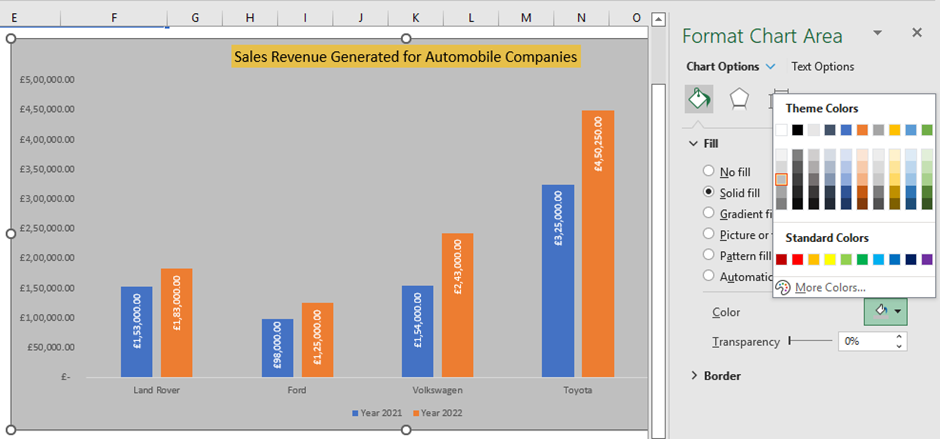Collapse the Fill section
940x439 pixels.
coord(693,144)
